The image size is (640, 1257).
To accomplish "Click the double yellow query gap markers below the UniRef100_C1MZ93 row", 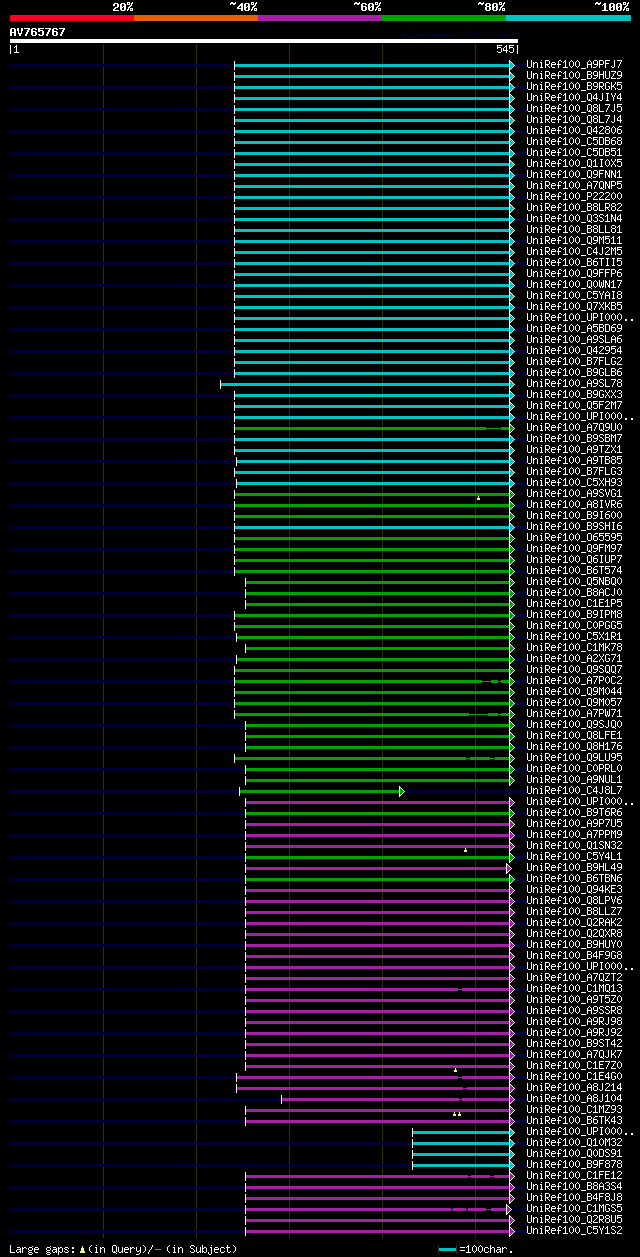I will click(x=456, y=1113).
